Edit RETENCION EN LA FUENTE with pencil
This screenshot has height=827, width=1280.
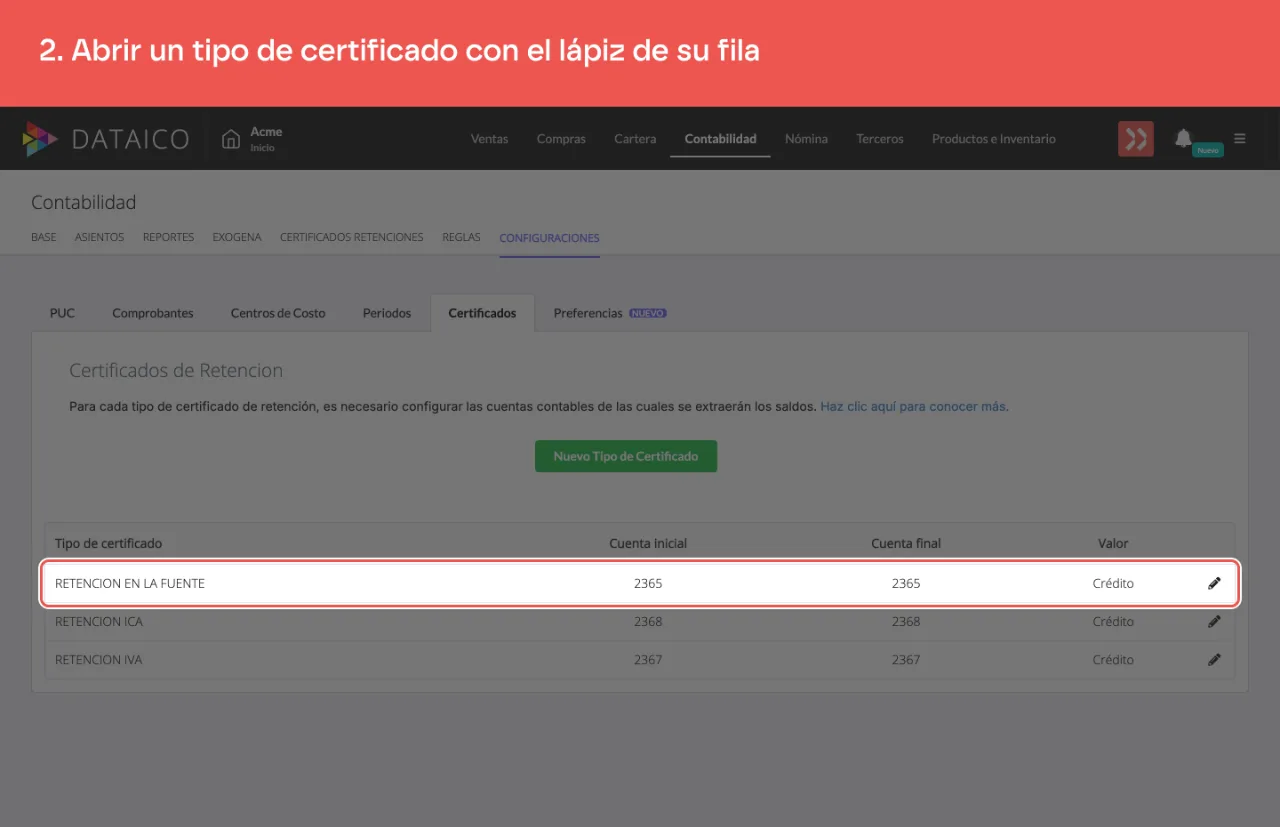click(x=1214, y=583)
